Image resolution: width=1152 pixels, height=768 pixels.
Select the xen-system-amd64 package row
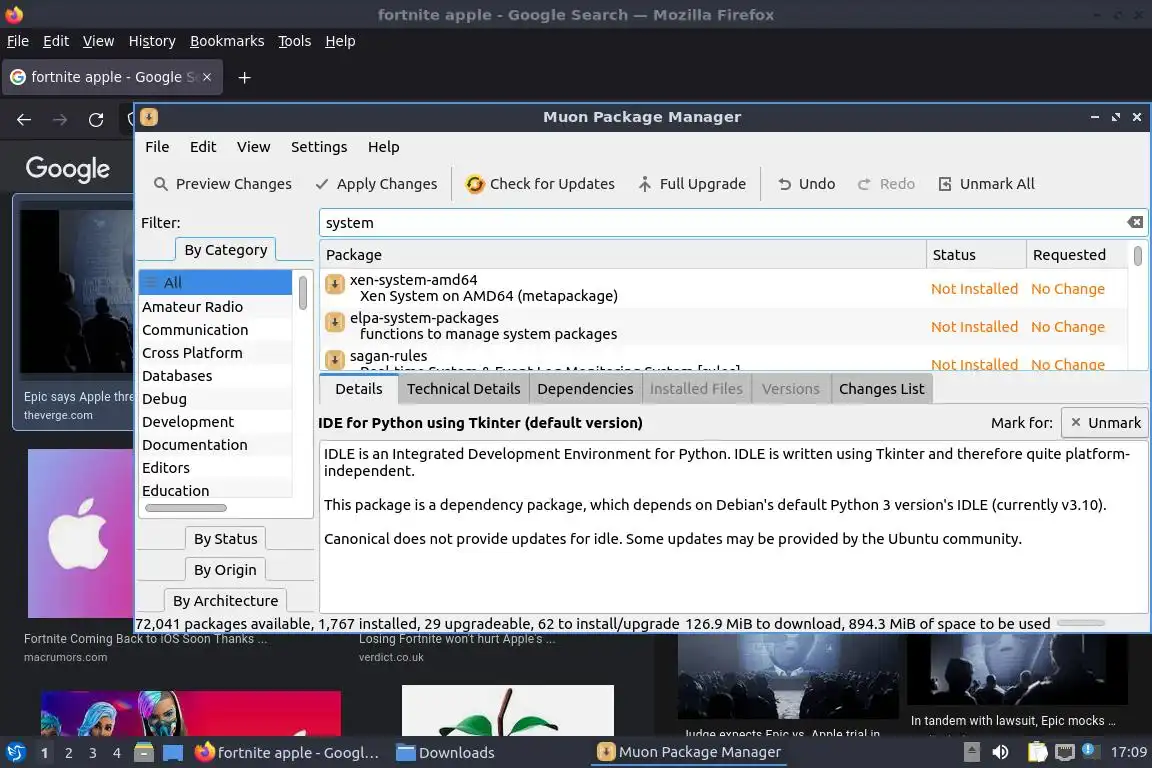(724, 288)
